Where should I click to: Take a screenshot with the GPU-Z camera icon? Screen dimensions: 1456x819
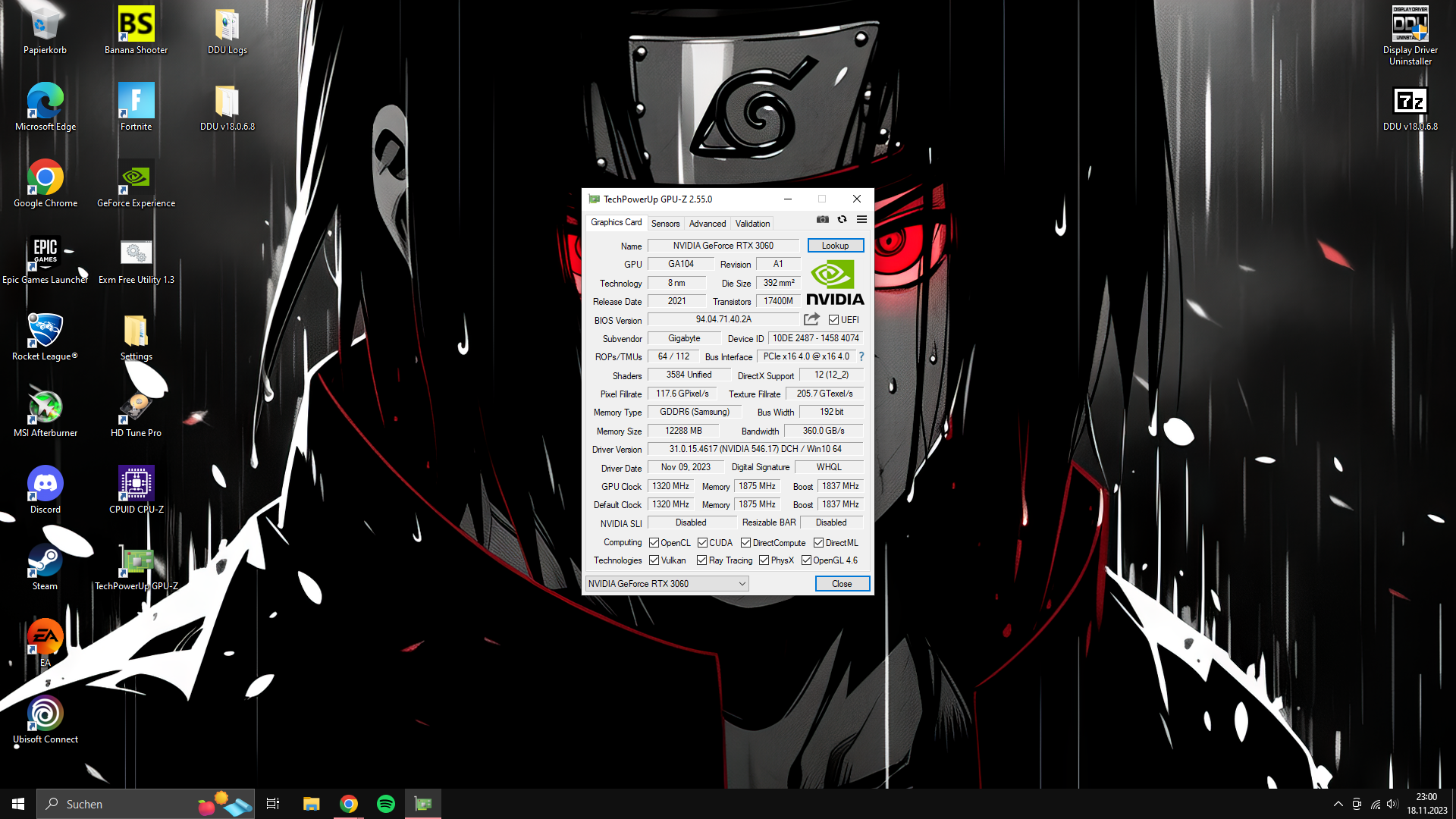click(822, 219)
